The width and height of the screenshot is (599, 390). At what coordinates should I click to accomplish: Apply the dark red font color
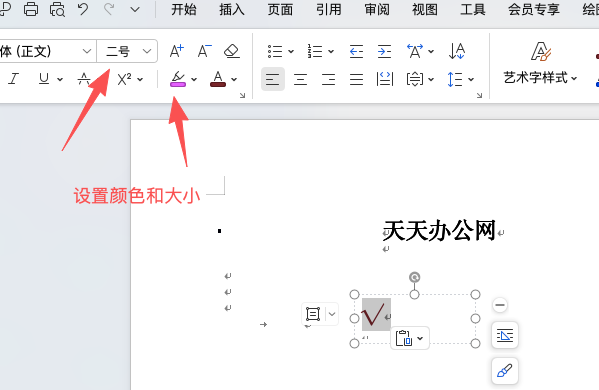coord(218,79)
